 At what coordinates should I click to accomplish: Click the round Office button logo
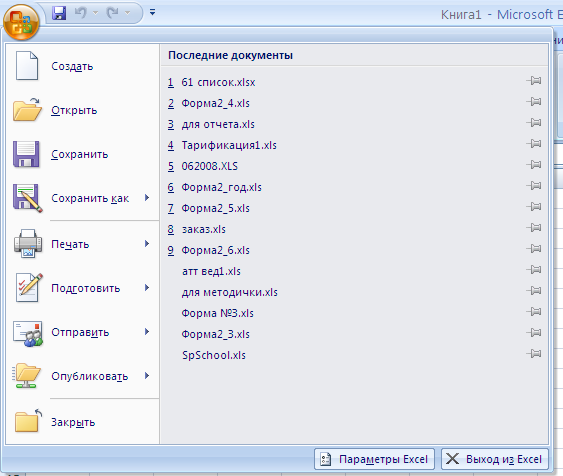21,22
